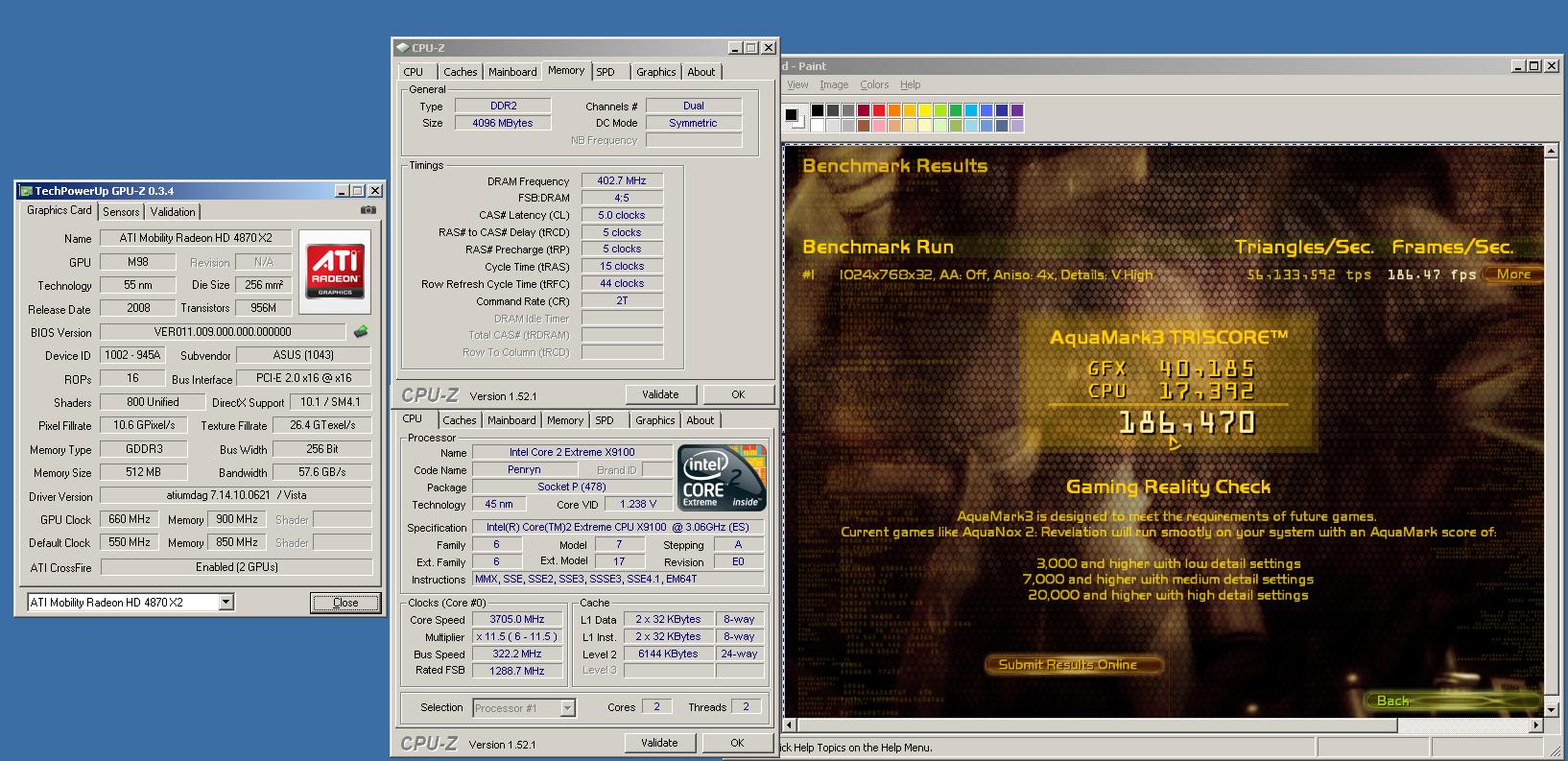Image resolution: width=1568 pixels, height=761 pixels.
Task: Open the Image menu in Paint
Action: tap(833, 84)
